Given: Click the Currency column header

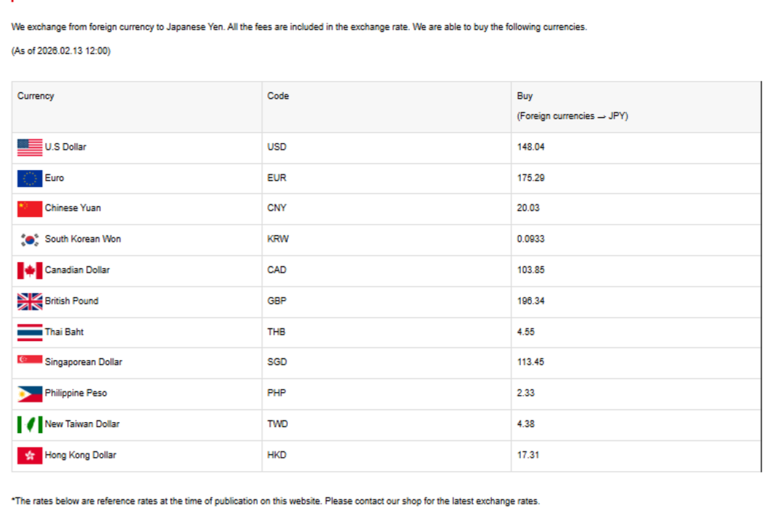Looking at the screenshot, I should click(36, 96).
